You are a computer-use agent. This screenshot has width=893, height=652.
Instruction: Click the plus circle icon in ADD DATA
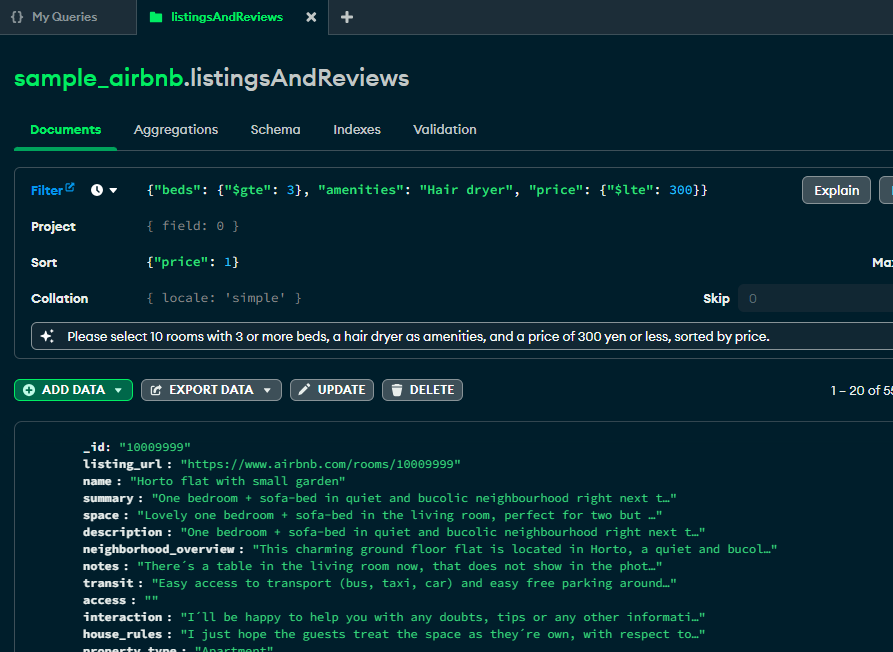click(x=28, y=390)
